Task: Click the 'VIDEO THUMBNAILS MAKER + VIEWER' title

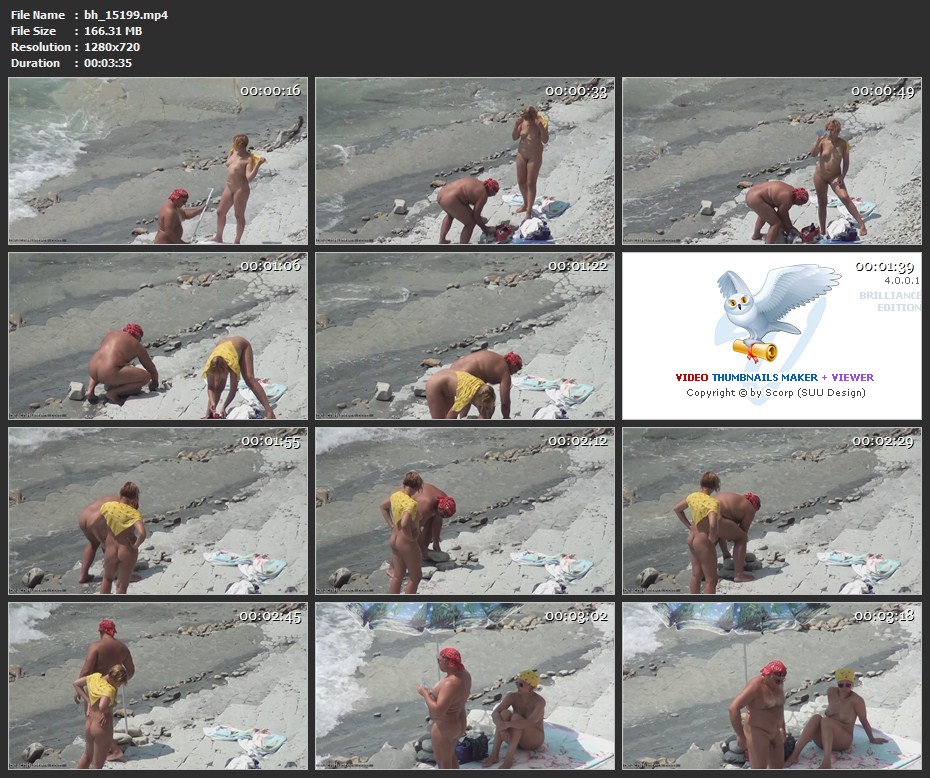Action: coord(775,378)
